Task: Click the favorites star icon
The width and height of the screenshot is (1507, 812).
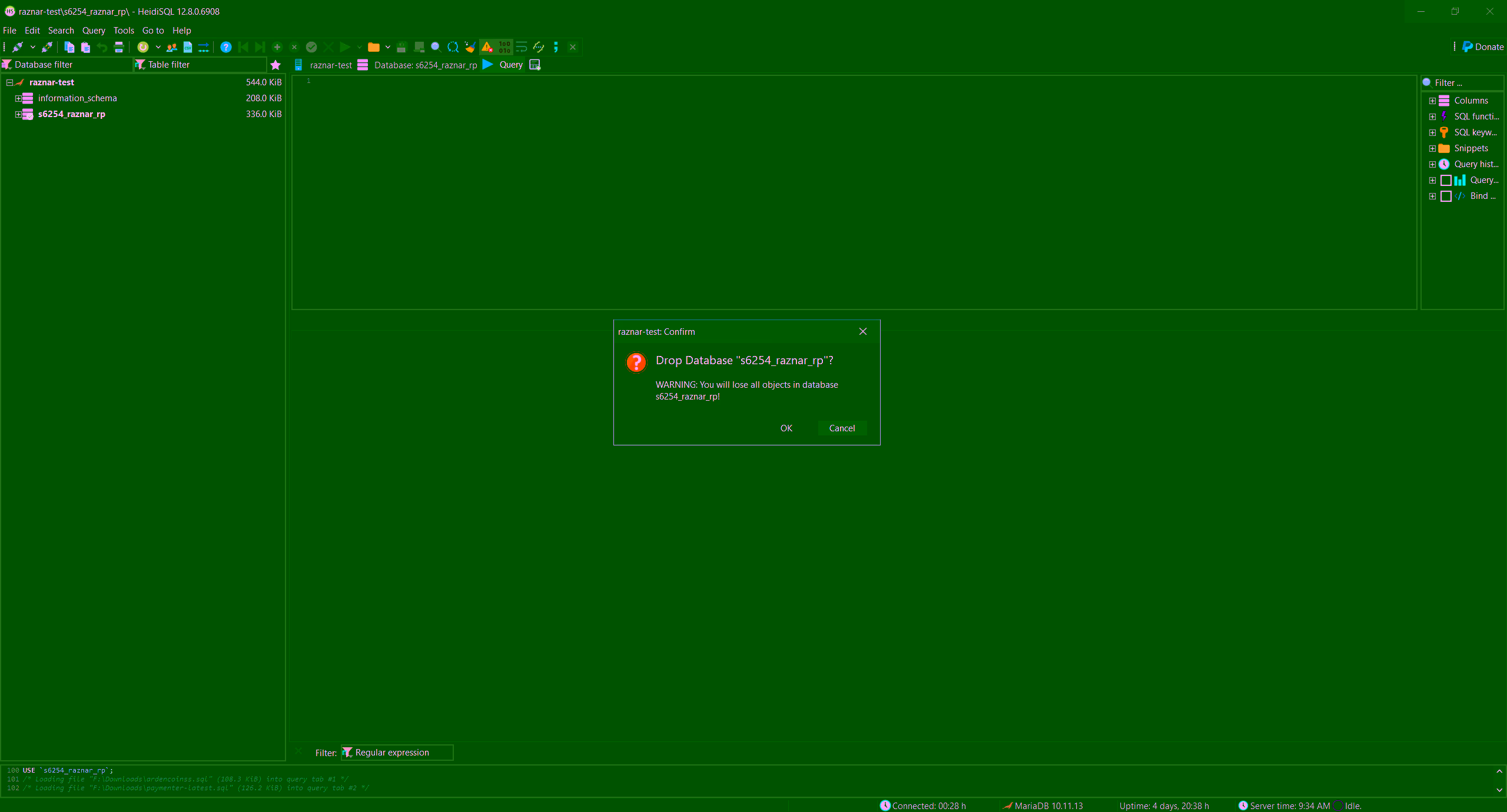Action: click(x=275, y=65)
